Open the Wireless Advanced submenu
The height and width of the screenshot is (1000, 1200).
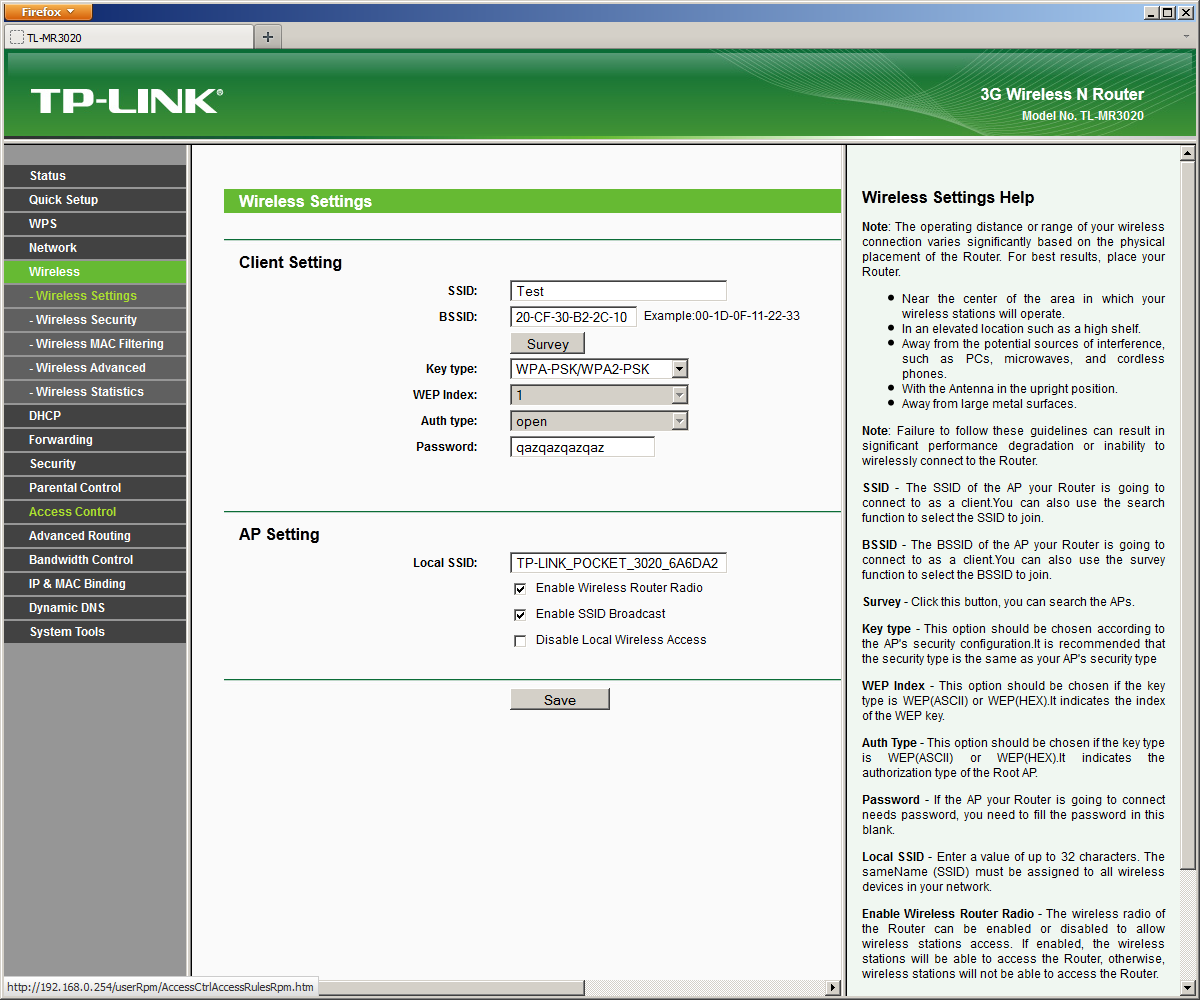[x=95, y=368]
